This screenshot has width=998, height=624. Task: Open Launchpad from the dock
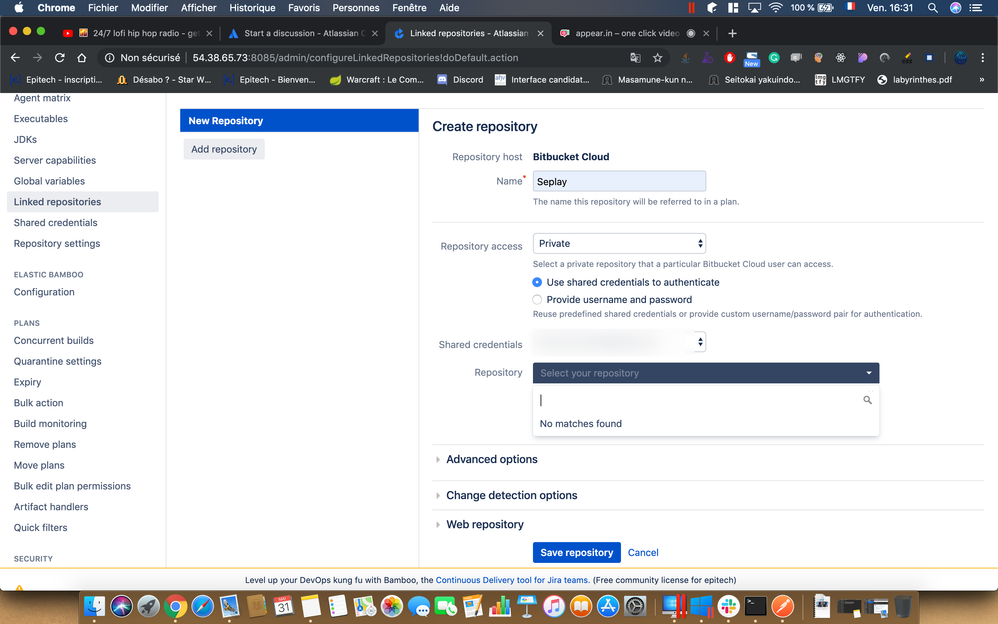[149, 606]
